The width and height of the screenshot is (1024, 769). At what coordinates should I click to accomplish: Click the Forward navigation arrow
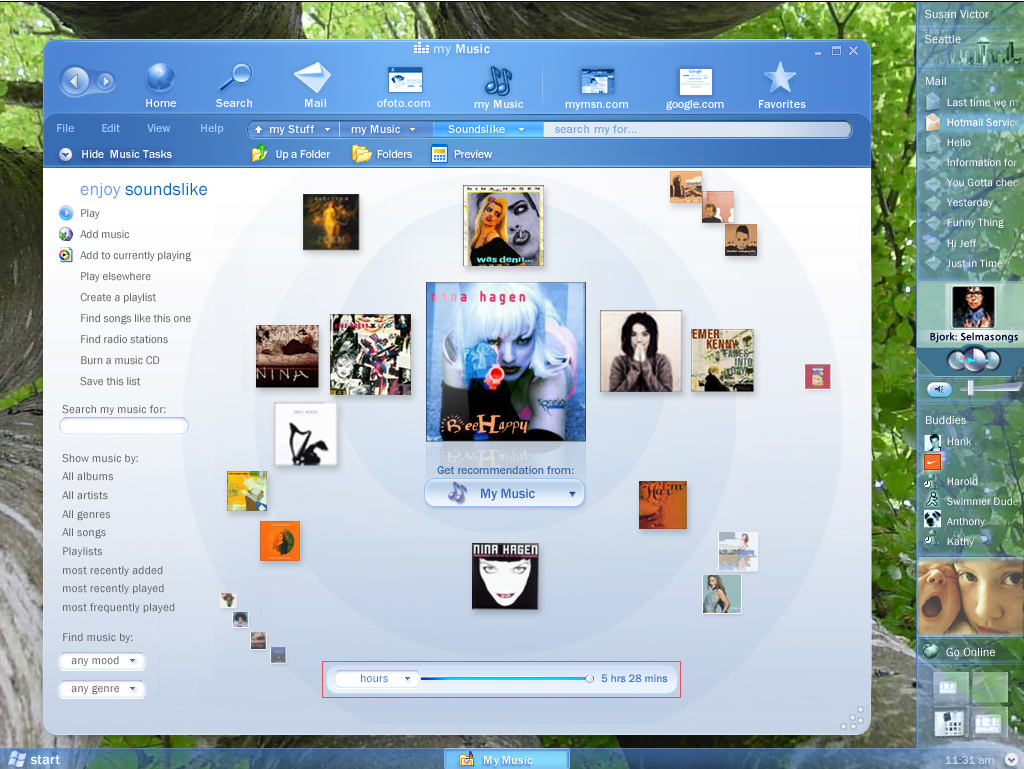[x=105, y=82]
